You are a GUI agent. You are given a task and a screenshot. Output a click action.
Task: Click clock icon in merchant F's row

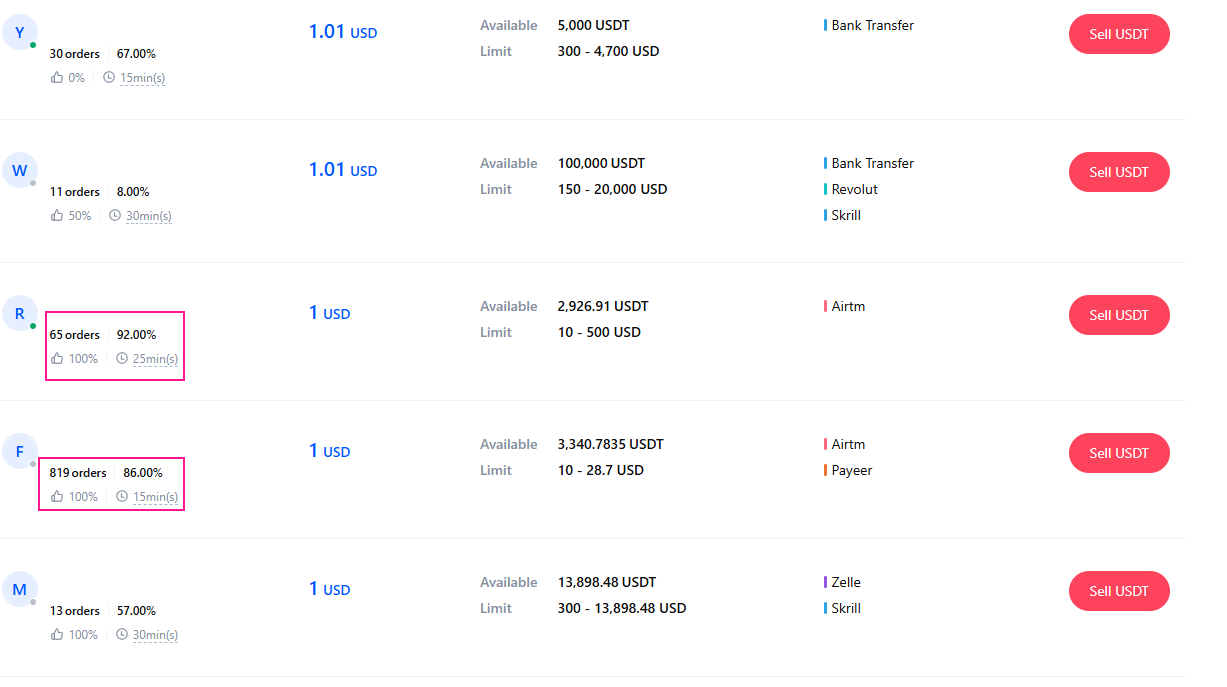point(122,497)
